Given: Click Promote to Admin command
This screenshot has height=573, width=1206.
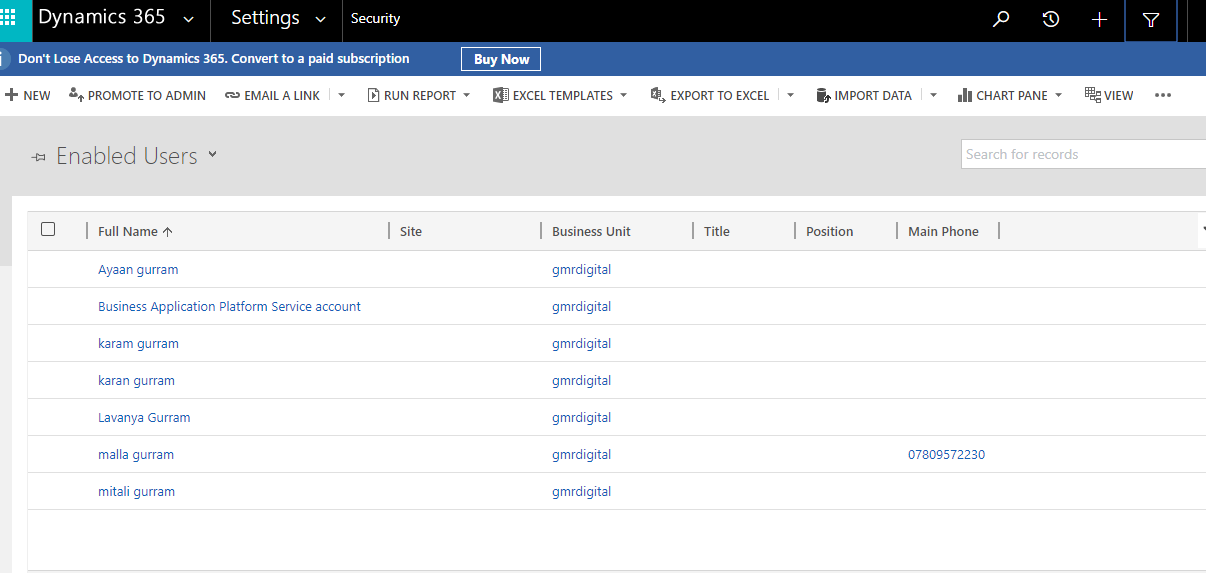Looking at the screenshot, I should tap(137, 96).
